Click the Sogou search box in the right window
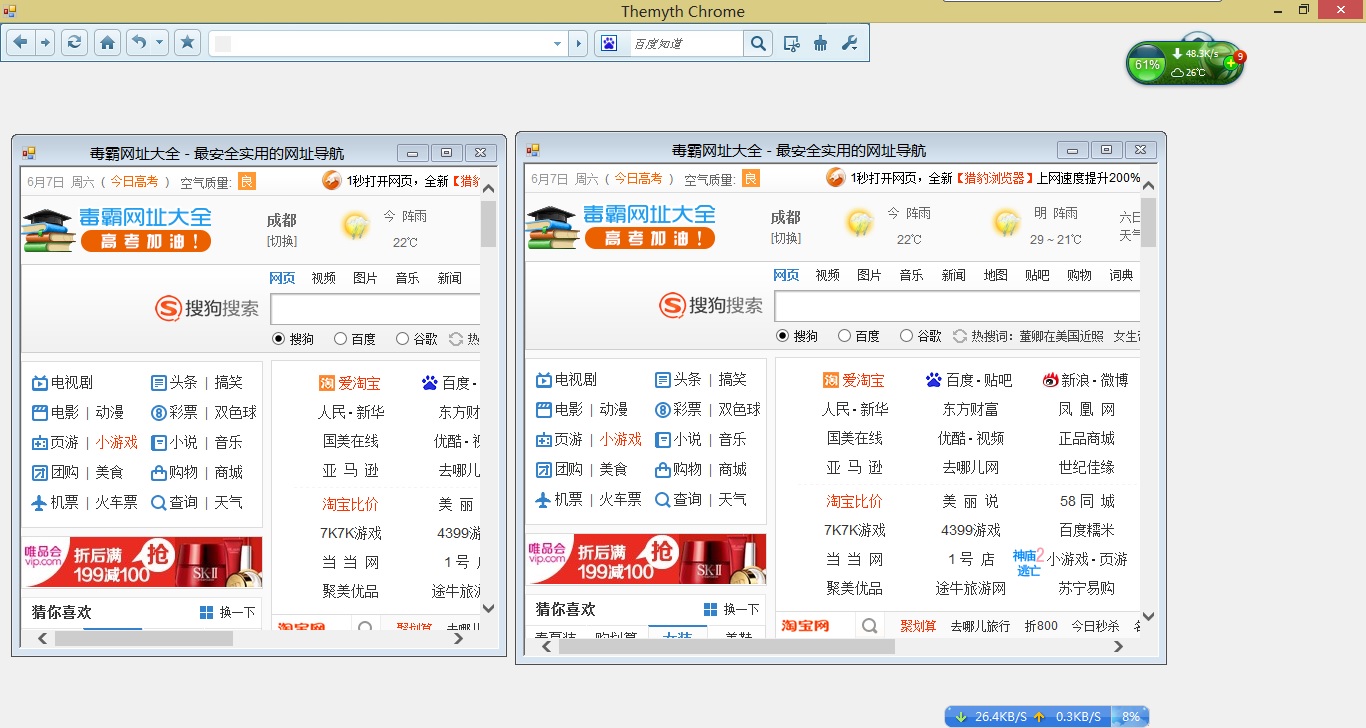 click(958, 306)
